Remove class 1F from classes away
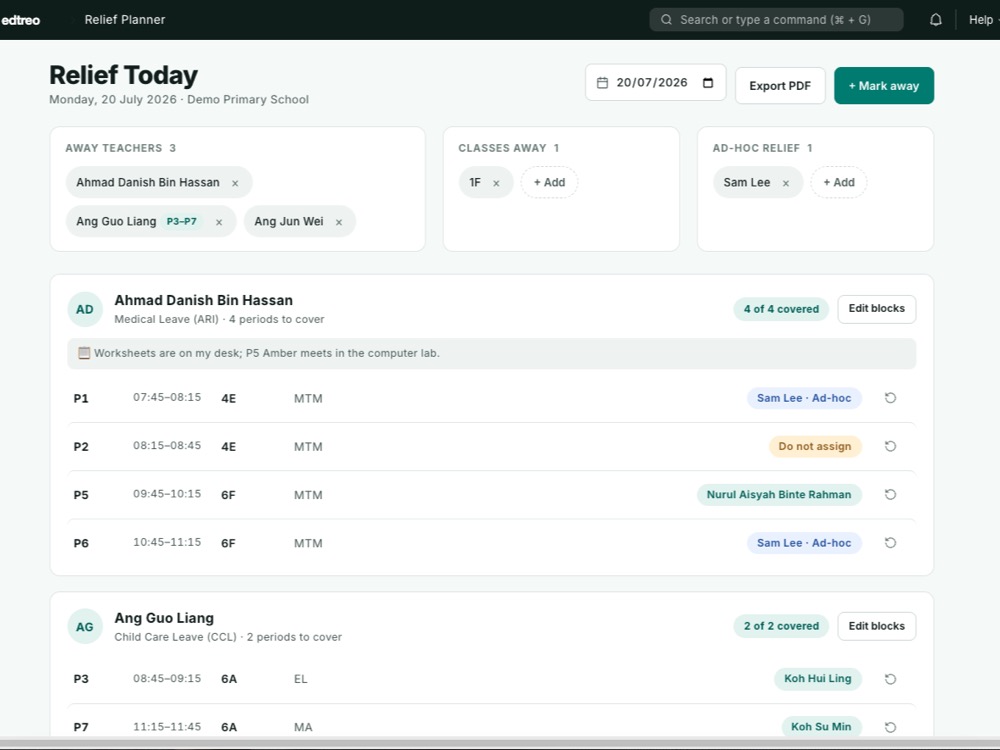This screenshot has width=1000, height=750. (x=496, y=183)
